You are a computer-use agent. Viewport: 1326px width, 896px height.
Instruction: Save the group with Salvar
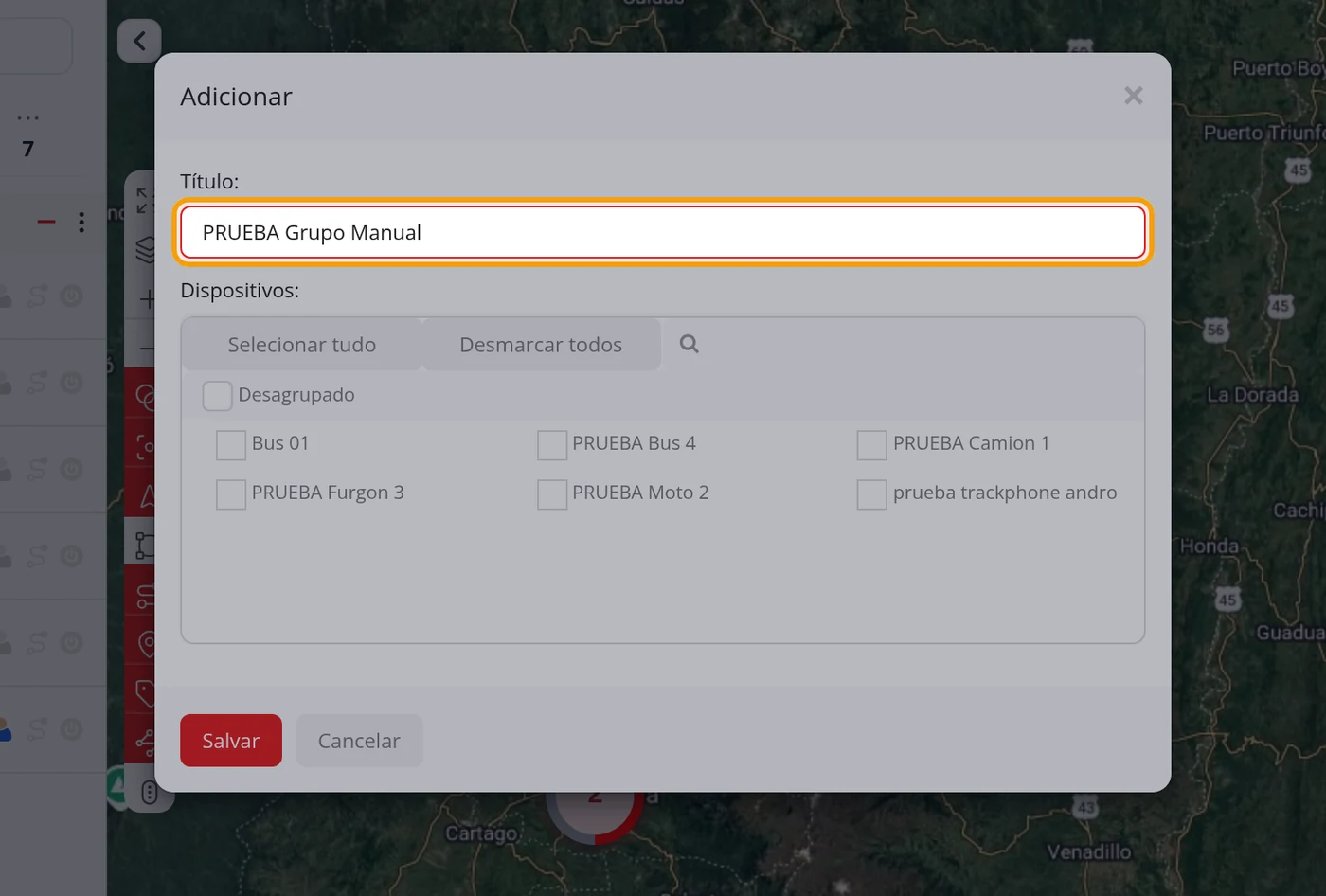(x=231, y=741)
